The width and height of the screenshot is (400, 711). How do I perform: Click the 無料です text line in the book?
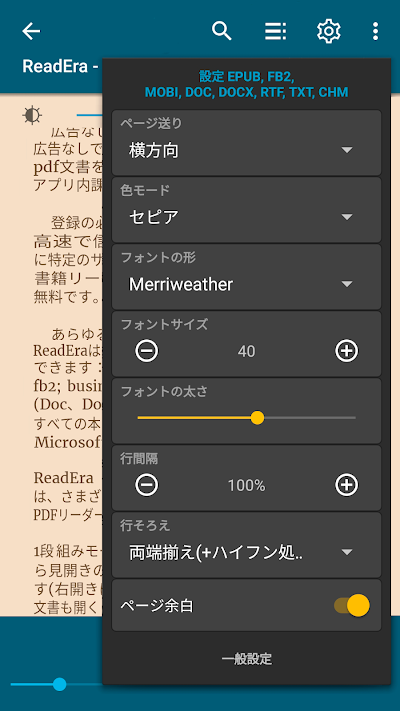click(68, 297)
